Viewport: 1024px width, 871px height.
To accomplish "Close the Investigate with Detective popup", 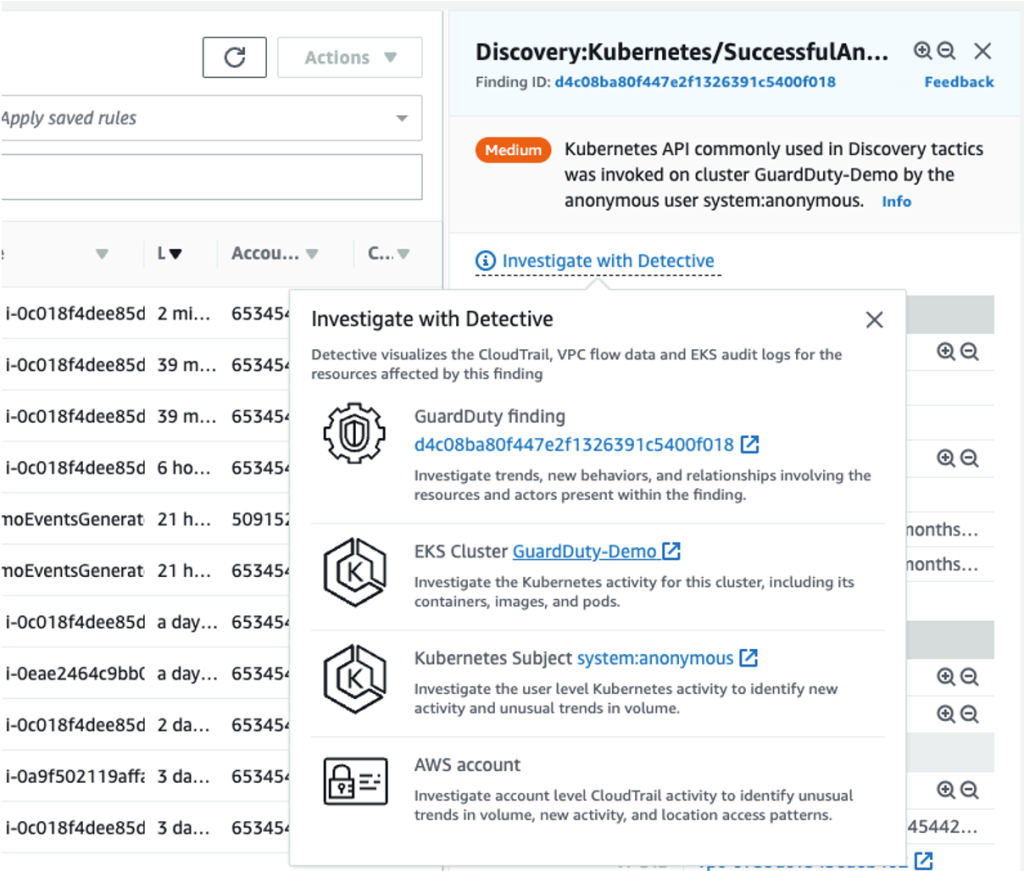I will (874, 319).
